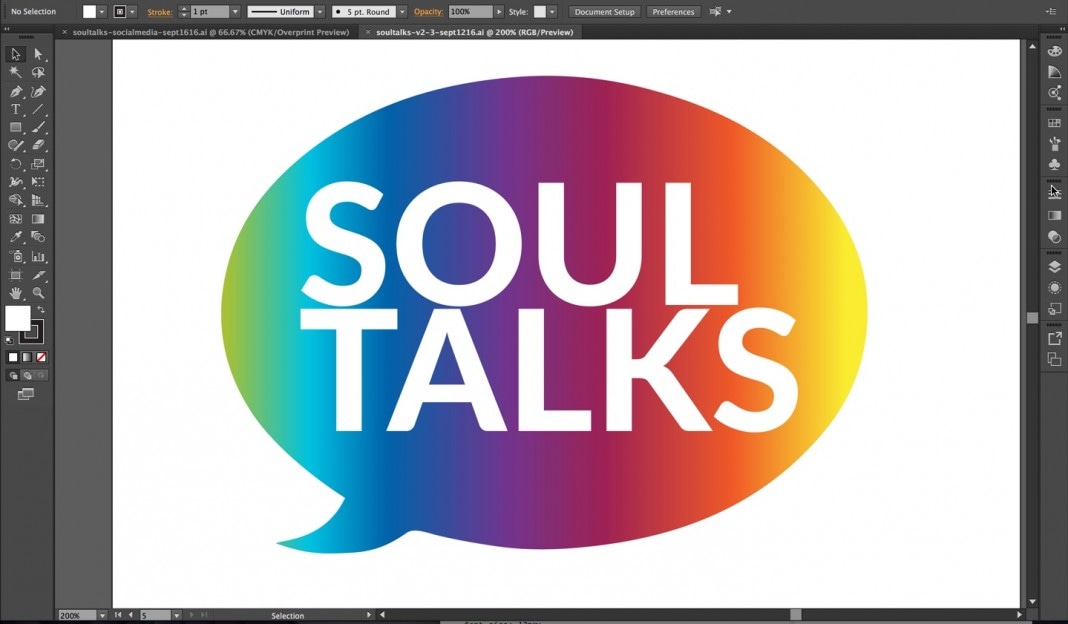The width and height of the screenshot is (1068, 624).
Task: Click the Document Setup button
Action: click(605, 12)
